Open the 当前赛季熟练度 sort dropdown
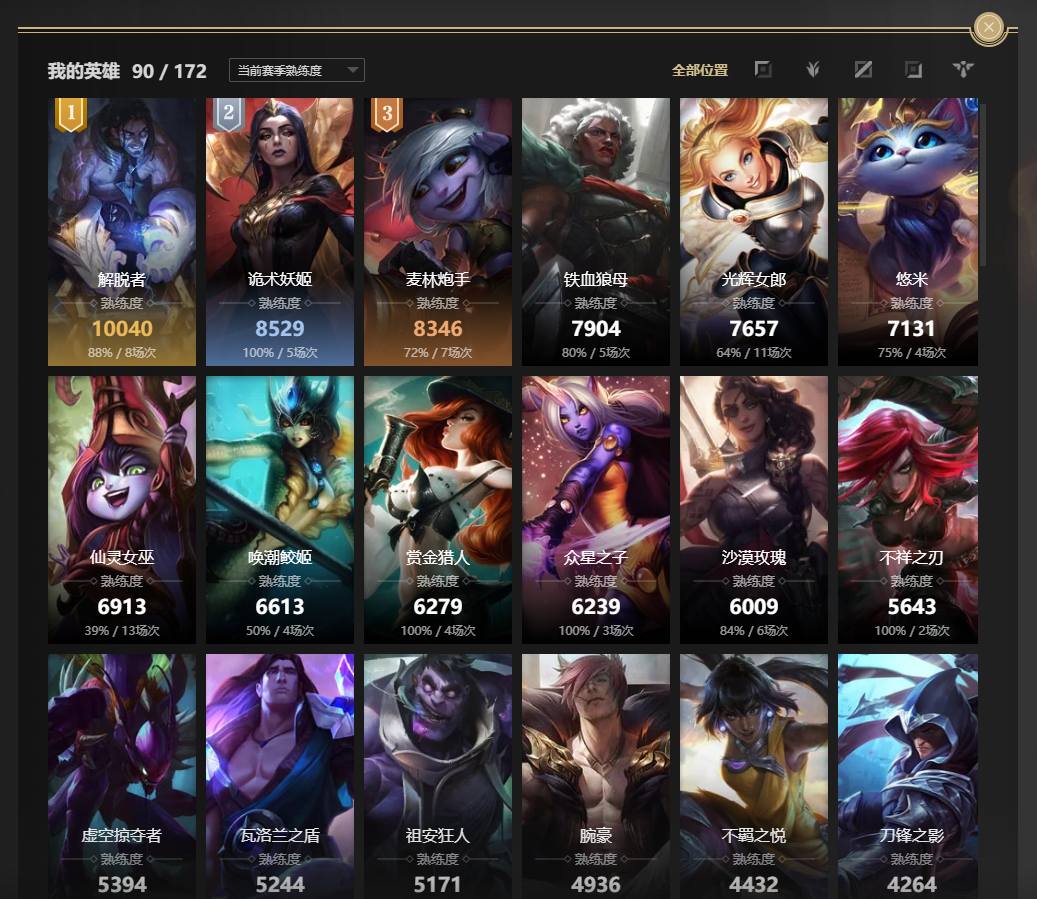 pos(296,70)
